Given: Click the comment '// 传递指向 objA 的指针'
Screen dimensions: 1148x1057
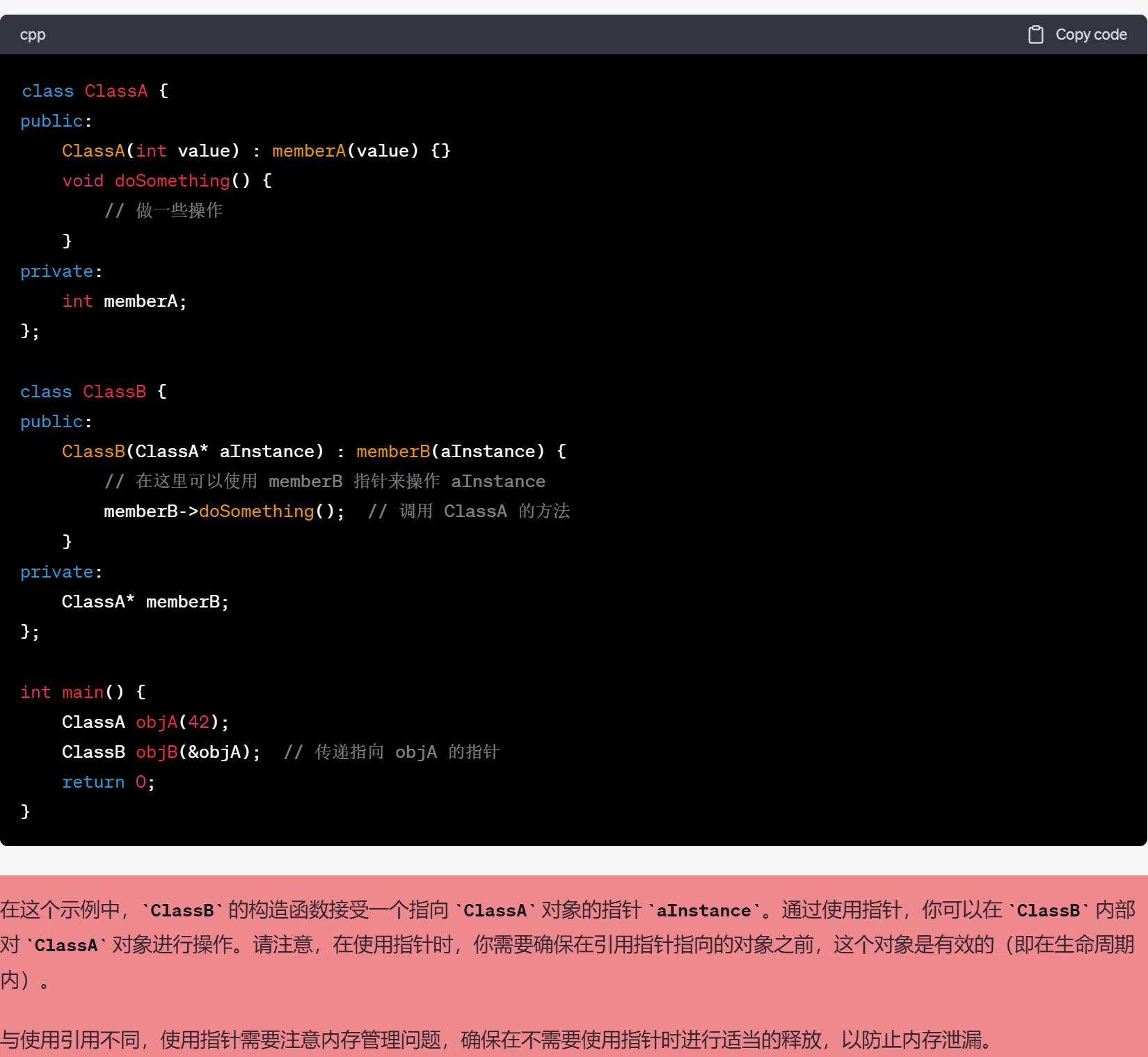Looking at the screenshot, I should click(x=392, y=752).
